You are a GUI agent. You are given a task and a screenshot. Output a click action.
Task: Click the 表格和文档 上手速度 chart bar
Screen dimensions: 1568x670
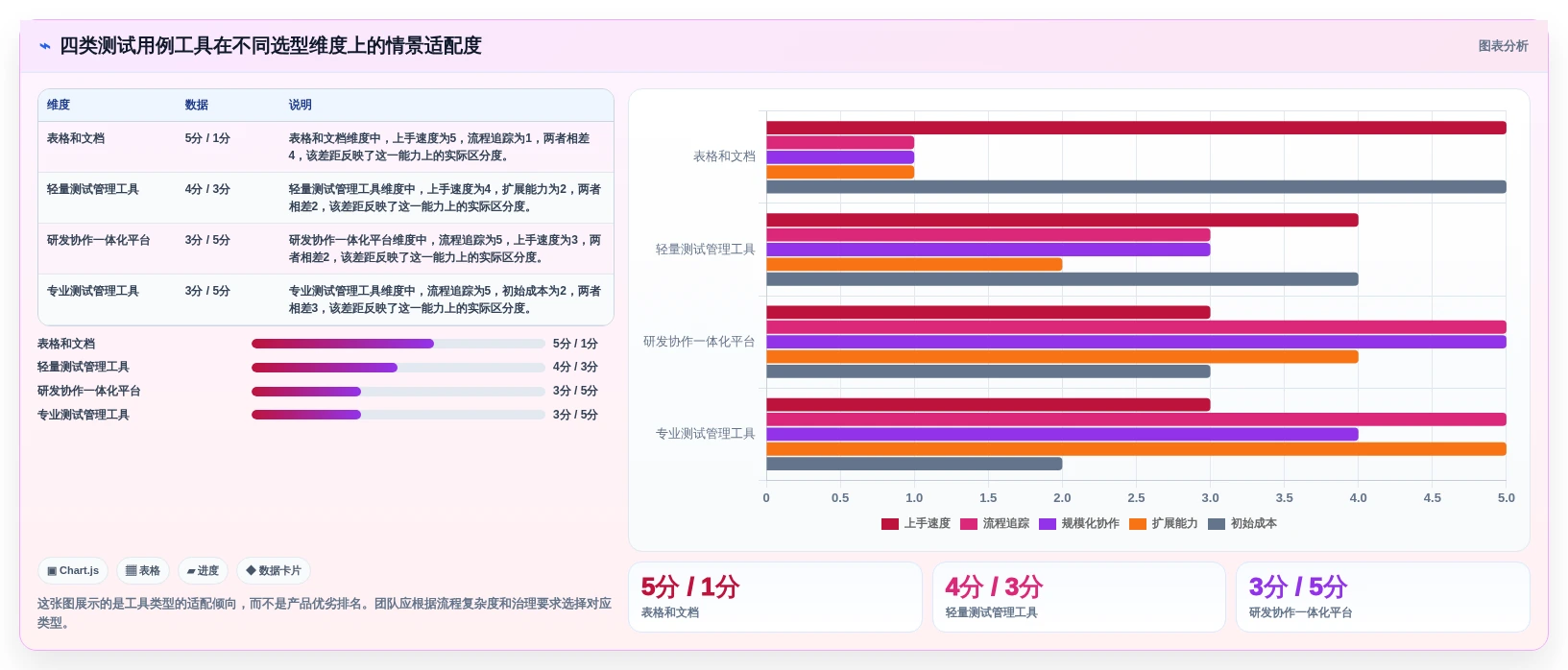pyautogui.click(x=1136, y=128)
